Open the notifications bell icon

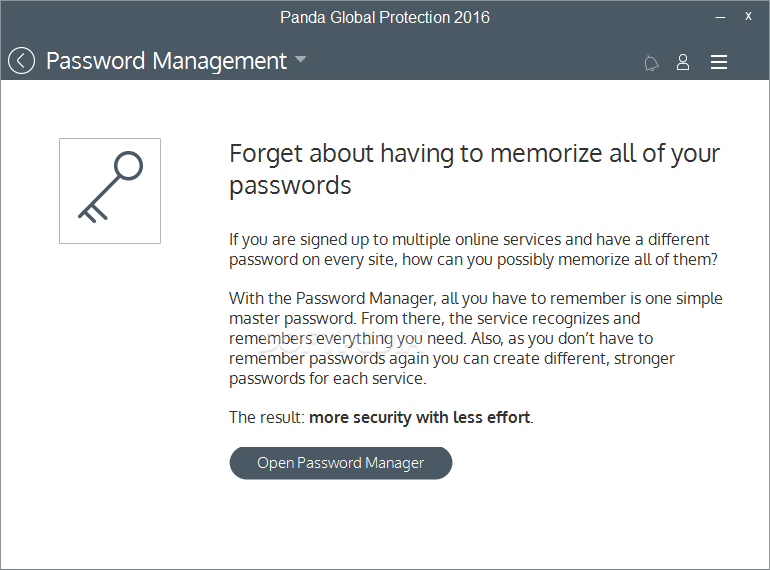coord(651,63)
